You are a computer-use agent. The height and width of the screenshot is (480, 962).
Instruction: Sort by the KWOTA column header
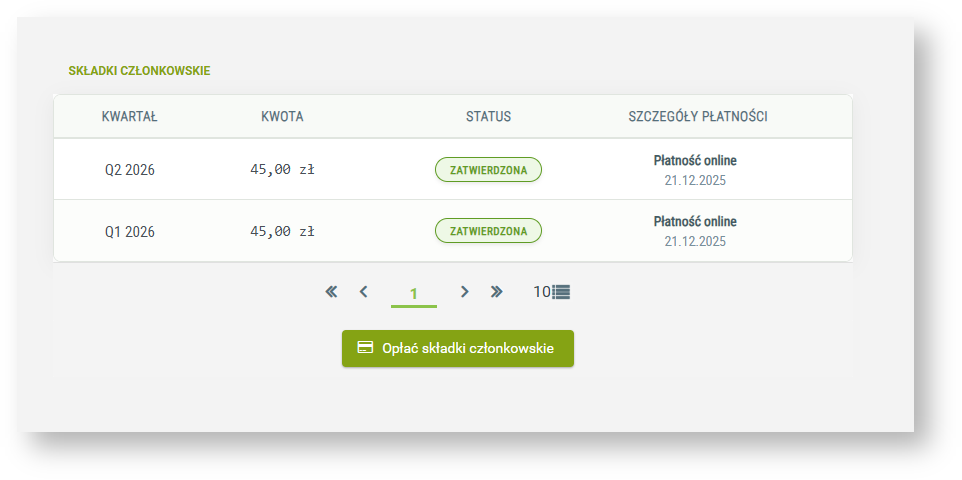click(282, 117)
